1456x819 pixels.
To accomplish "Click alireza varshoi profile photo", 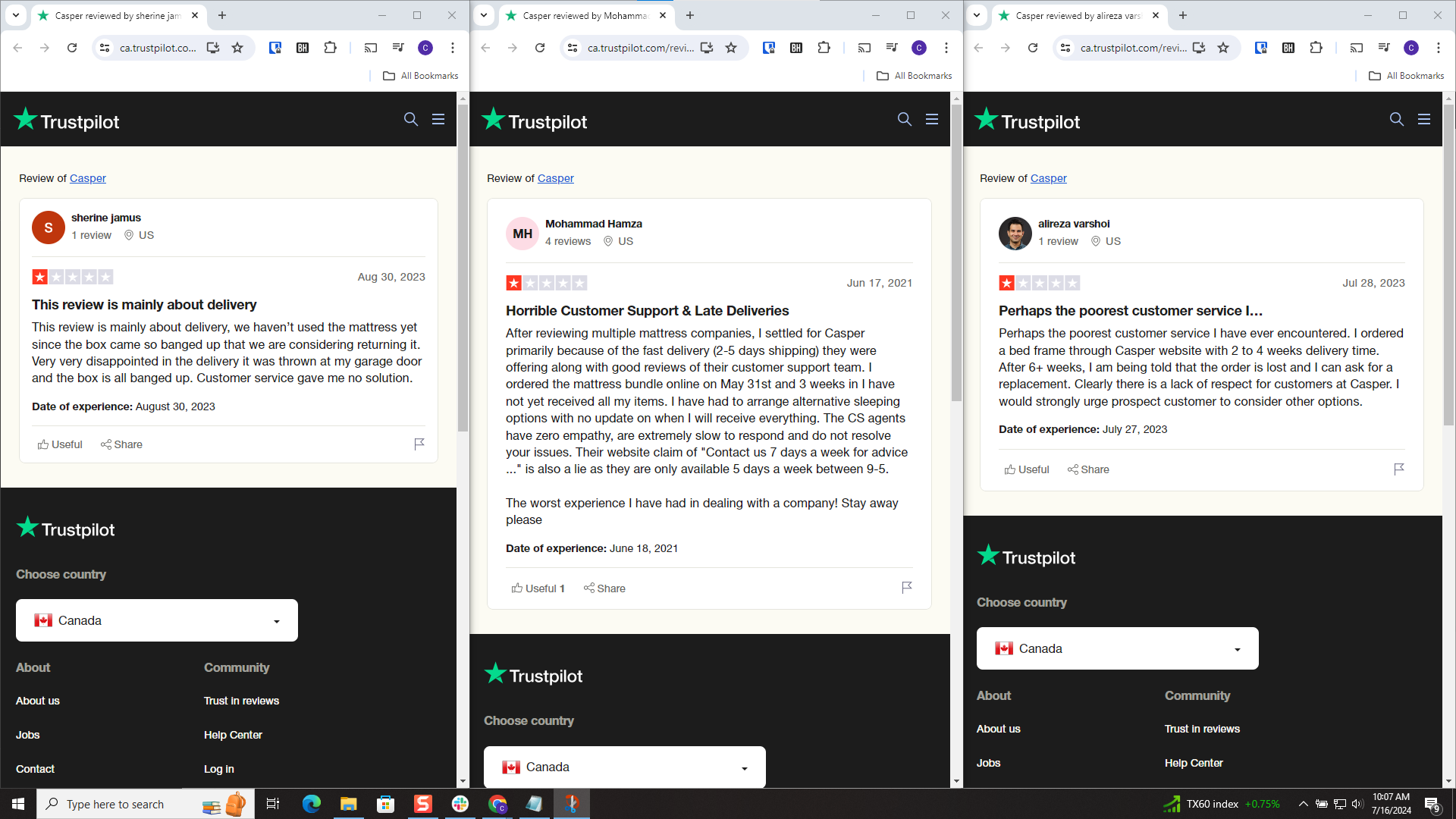I will click(1015, 234).
